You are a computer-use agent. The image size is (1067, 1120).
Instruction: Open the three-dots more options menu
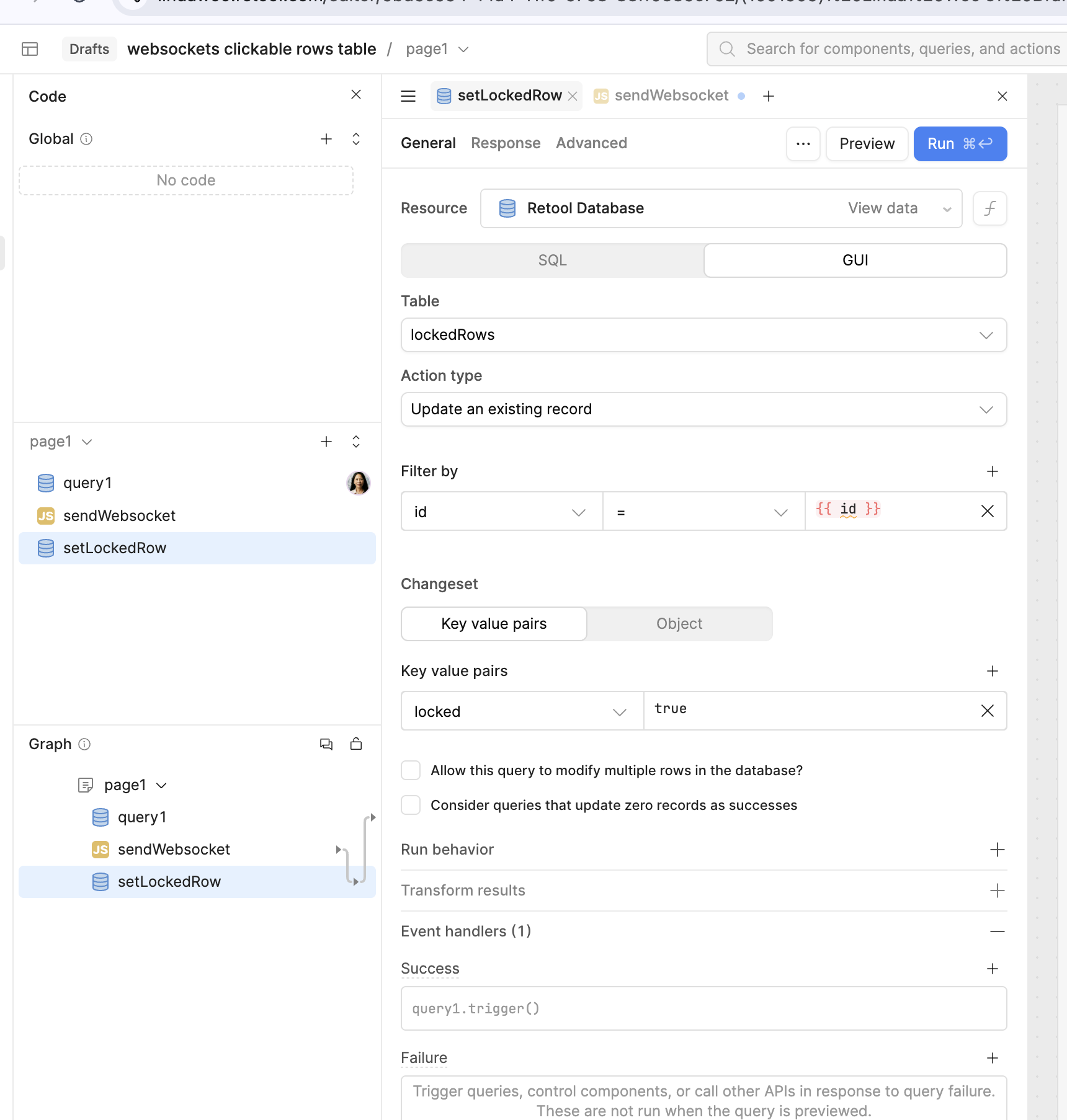[x=803, y=144]
